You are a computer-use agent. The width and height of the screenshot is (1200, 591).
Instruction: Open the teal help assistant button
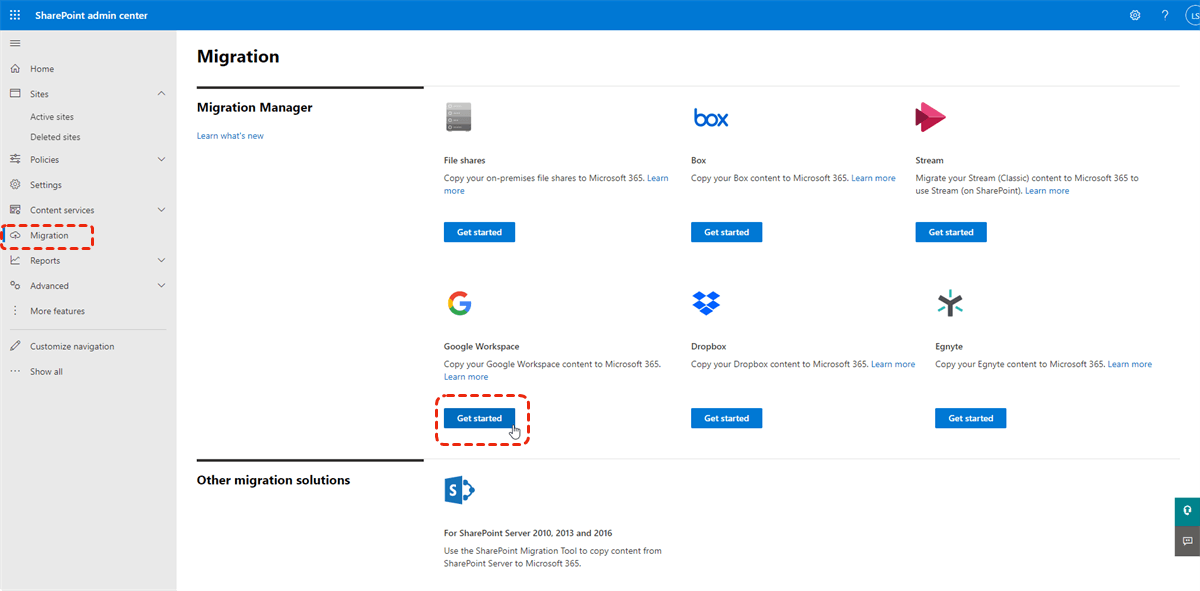coord(1187,510)
